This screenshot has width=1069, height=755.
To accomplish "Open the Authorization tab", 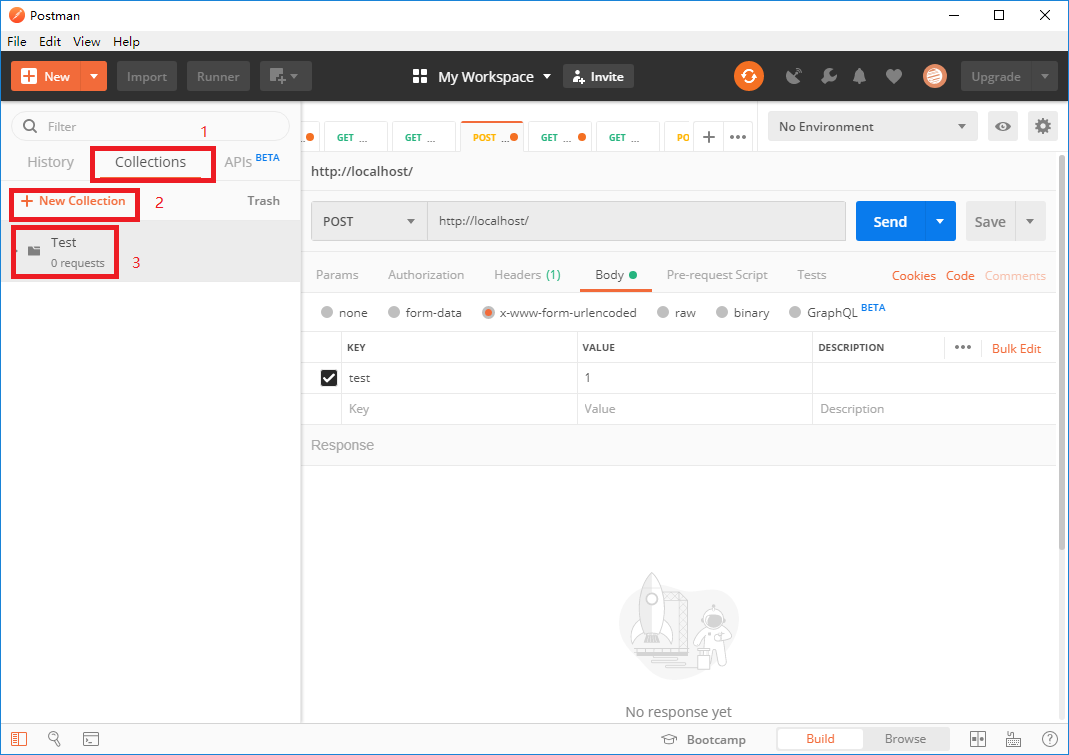I will coord(426,275).
